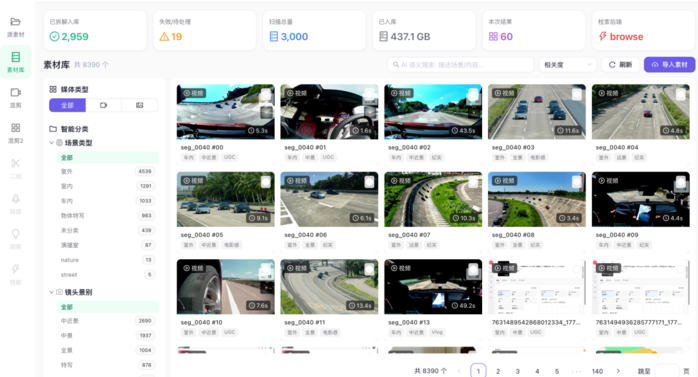
Task: Click the page jump input box
Action: coord(667,371)
